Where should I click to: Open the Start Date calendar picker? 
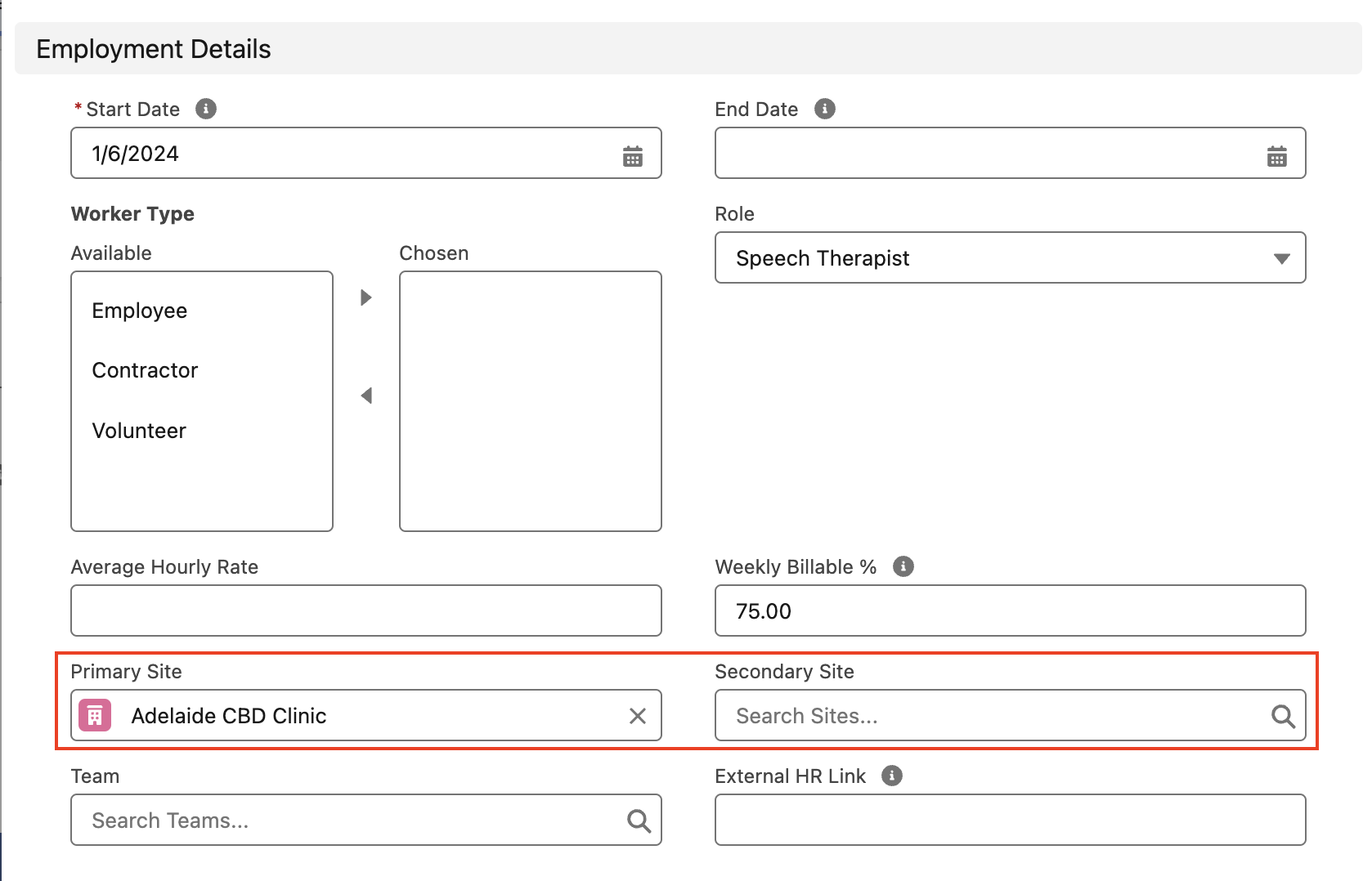632,155
